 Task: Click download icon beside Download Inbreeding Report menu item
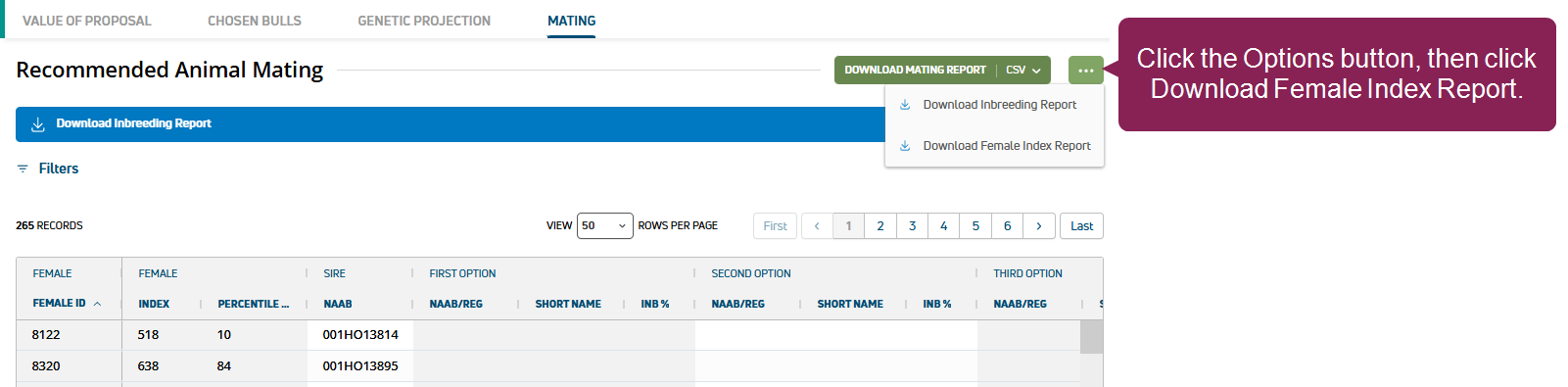pyautogui.click(x=905, y=105)
